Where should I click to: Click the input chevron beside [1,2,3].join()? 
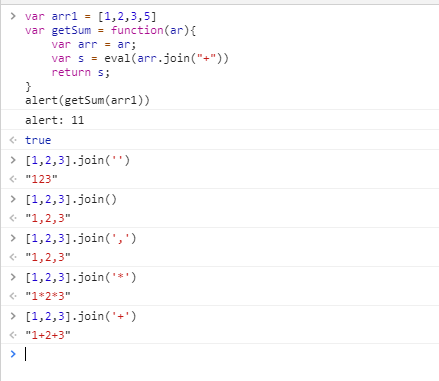click(13, 199)
